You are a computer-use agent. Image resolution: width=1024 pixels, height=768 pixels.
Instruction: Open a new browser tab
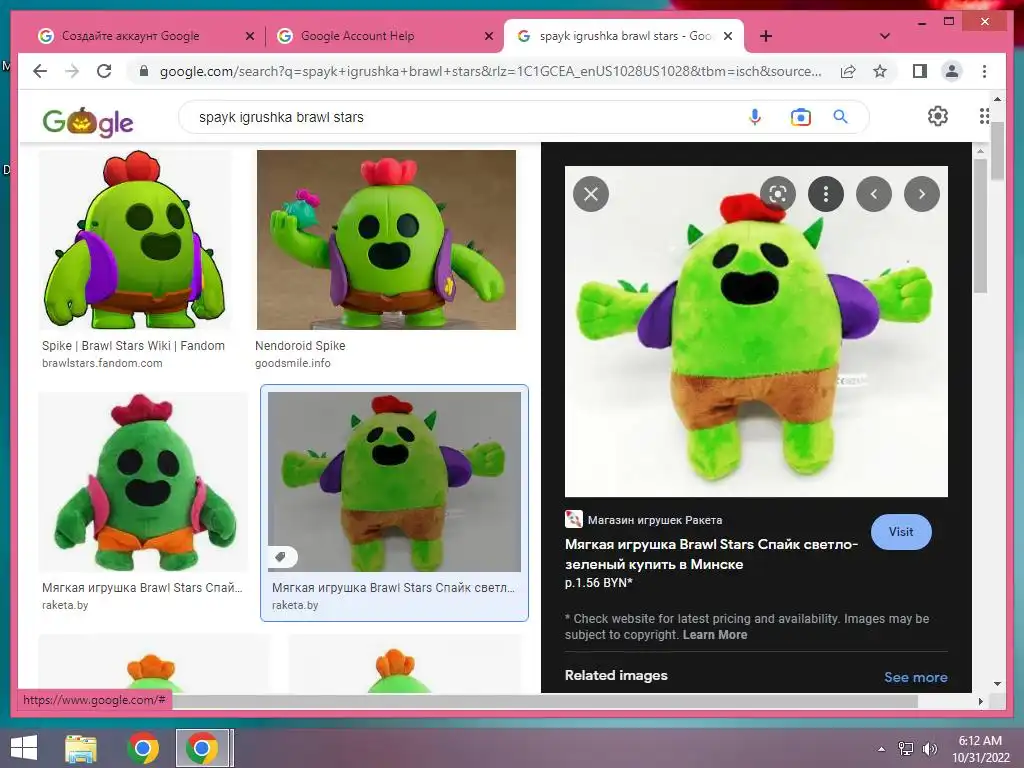pyautogui.click(x=766, y=36)
